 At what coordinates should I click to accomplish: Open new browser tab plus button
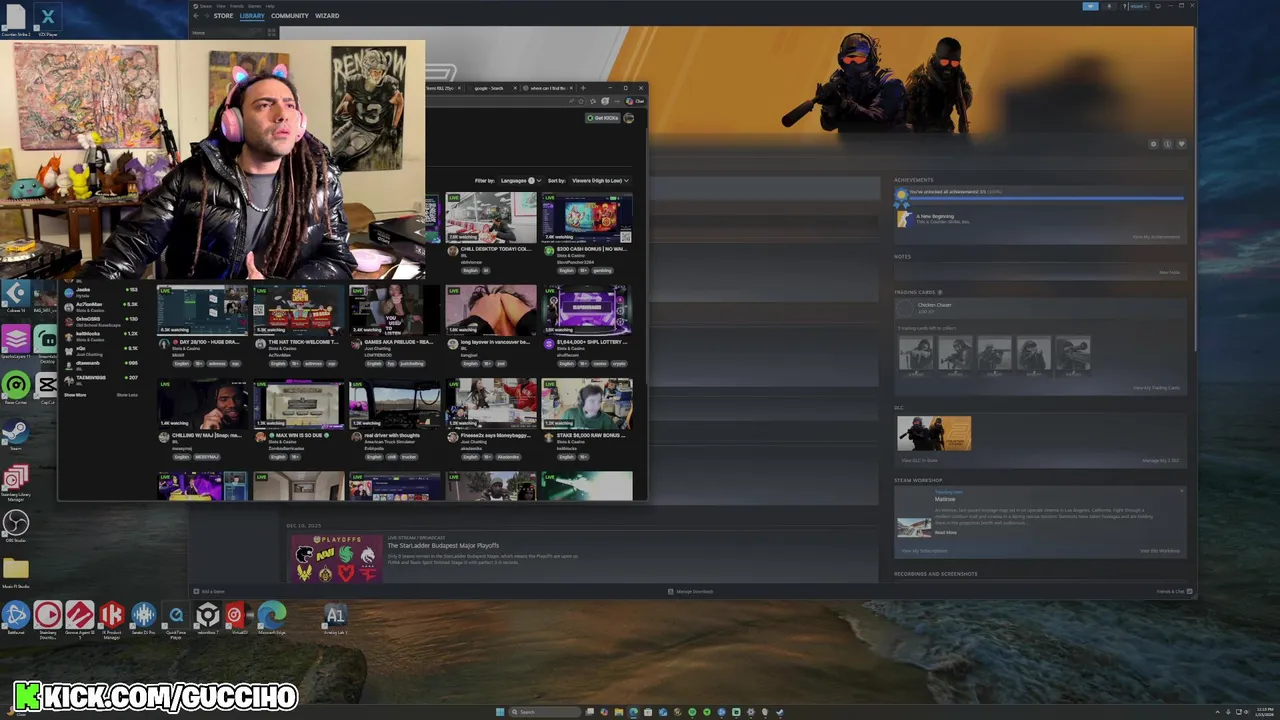pyautogui.click(x=583, y=88)
